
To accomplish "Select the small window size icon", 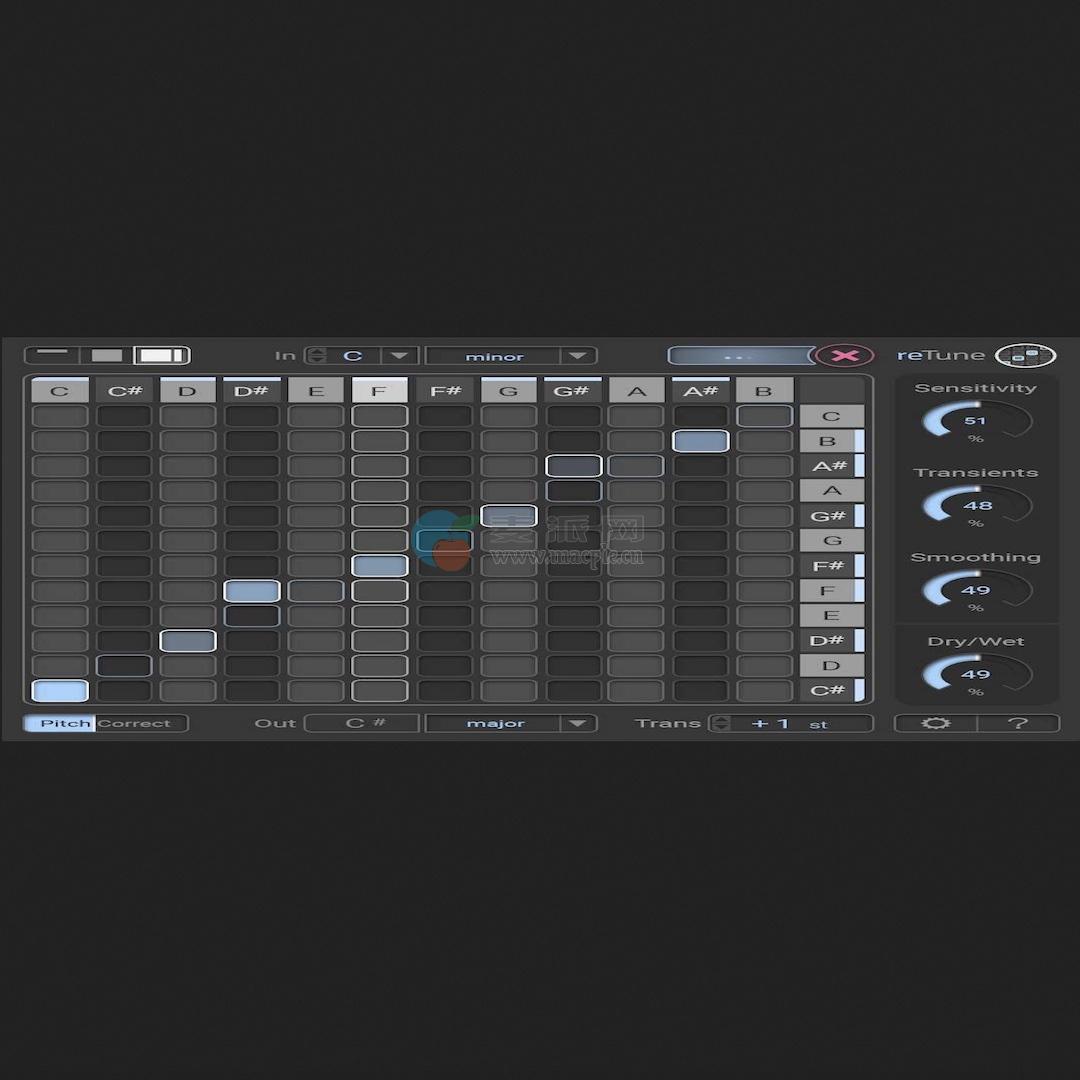I will coord(52,355).
